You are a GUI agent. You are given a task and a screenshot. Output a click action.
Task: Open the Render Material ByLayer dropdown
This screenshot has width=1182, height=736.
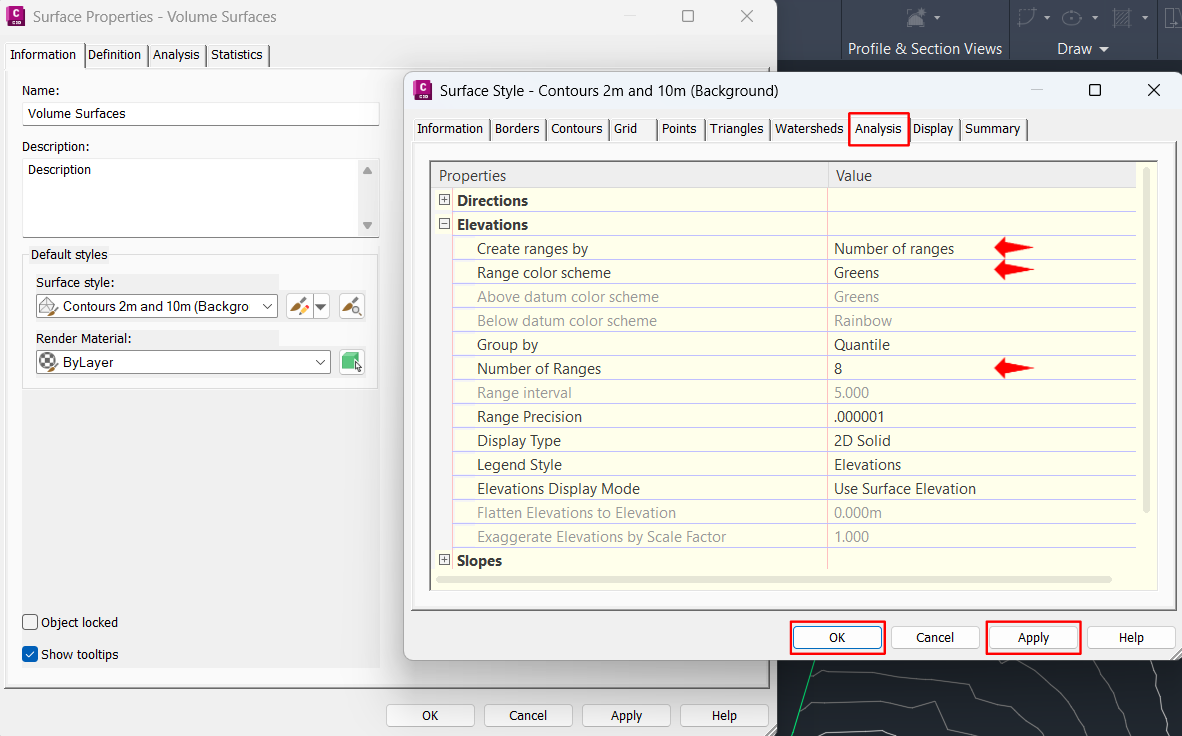(x=320, y=362)
